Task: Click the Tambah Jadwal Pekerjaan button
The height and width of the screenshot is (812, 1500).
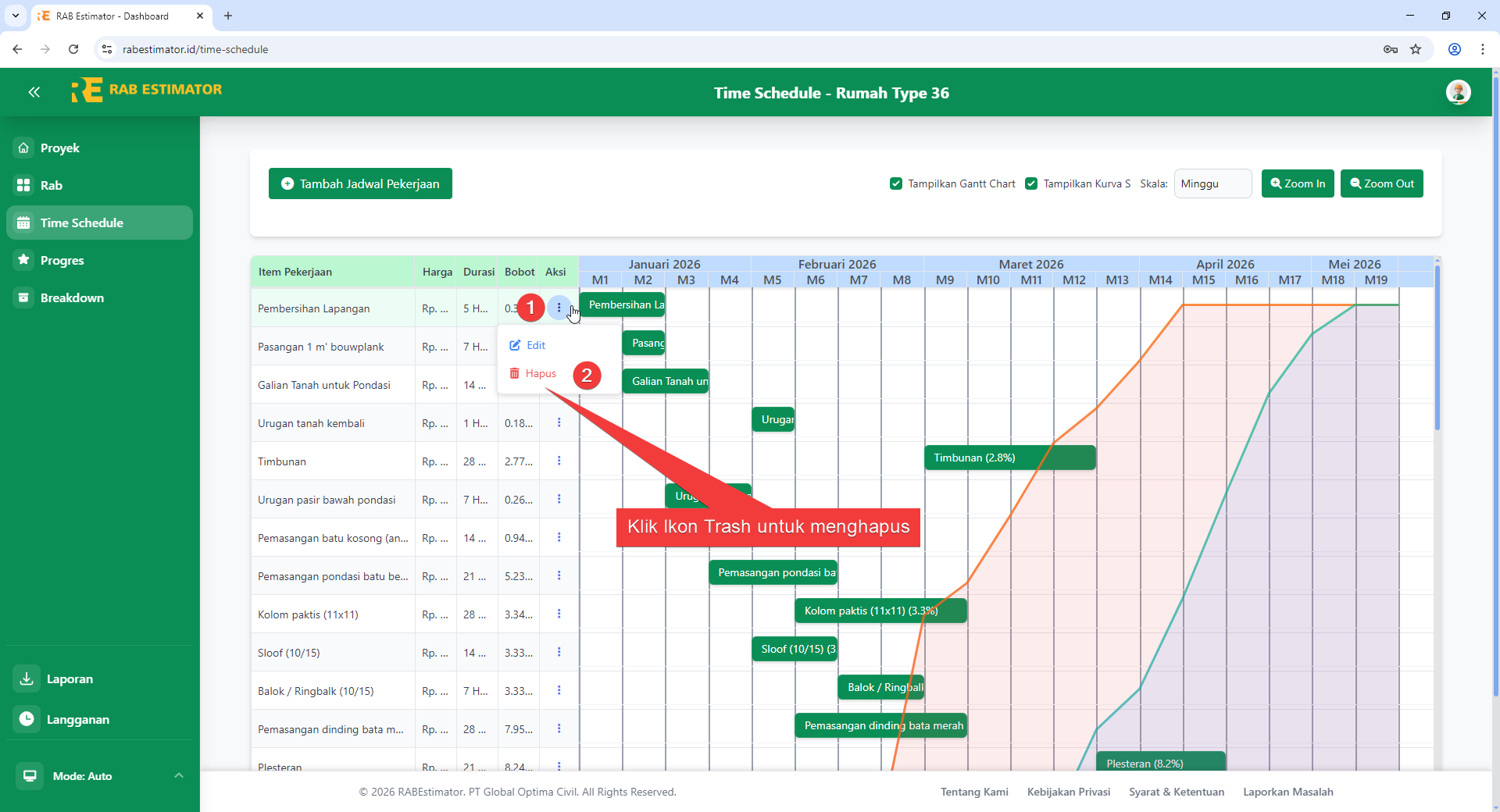Action: click(360, 183)
